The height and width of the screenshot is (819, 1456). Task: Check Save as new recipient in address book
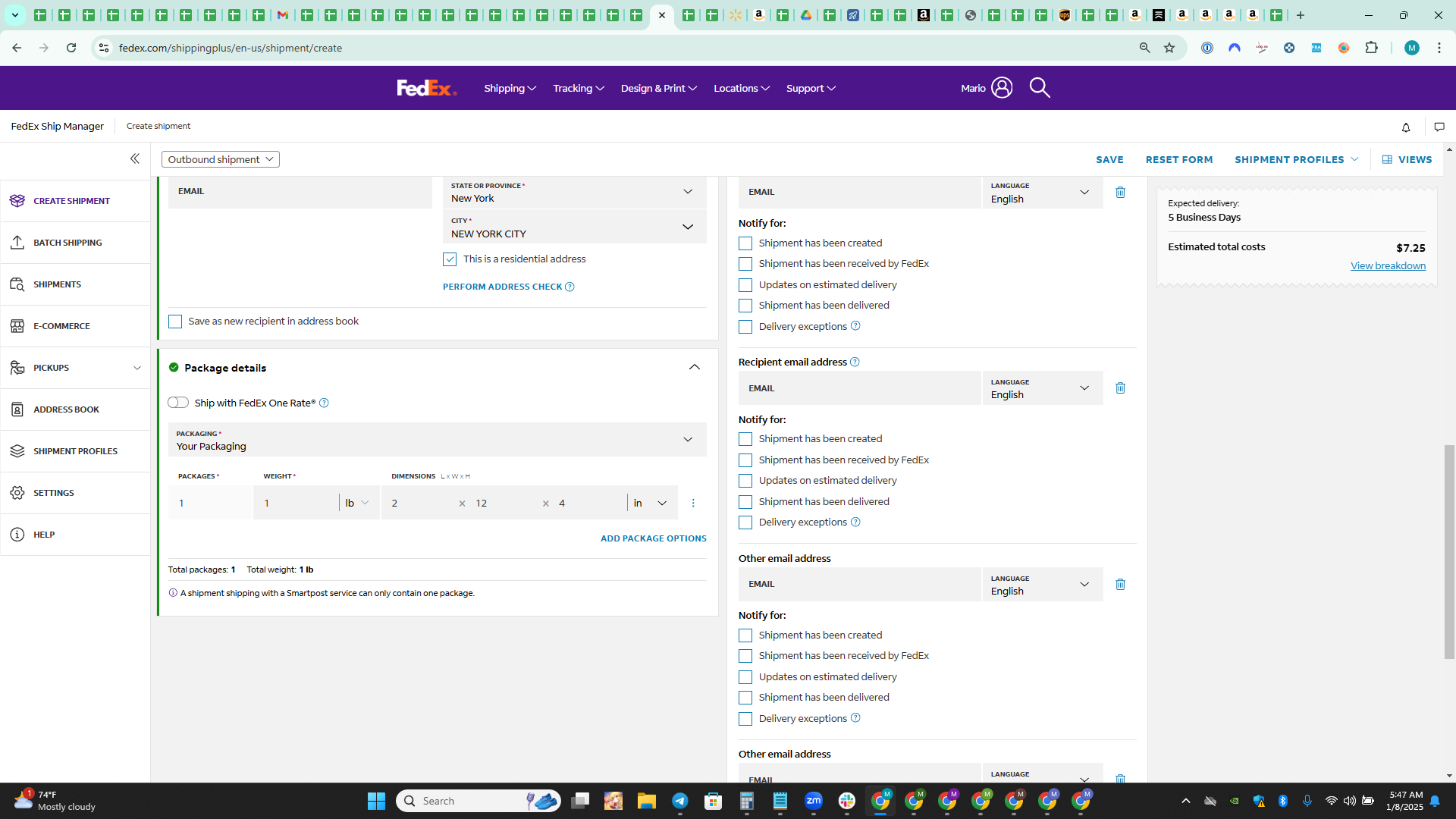coord(175,322)
